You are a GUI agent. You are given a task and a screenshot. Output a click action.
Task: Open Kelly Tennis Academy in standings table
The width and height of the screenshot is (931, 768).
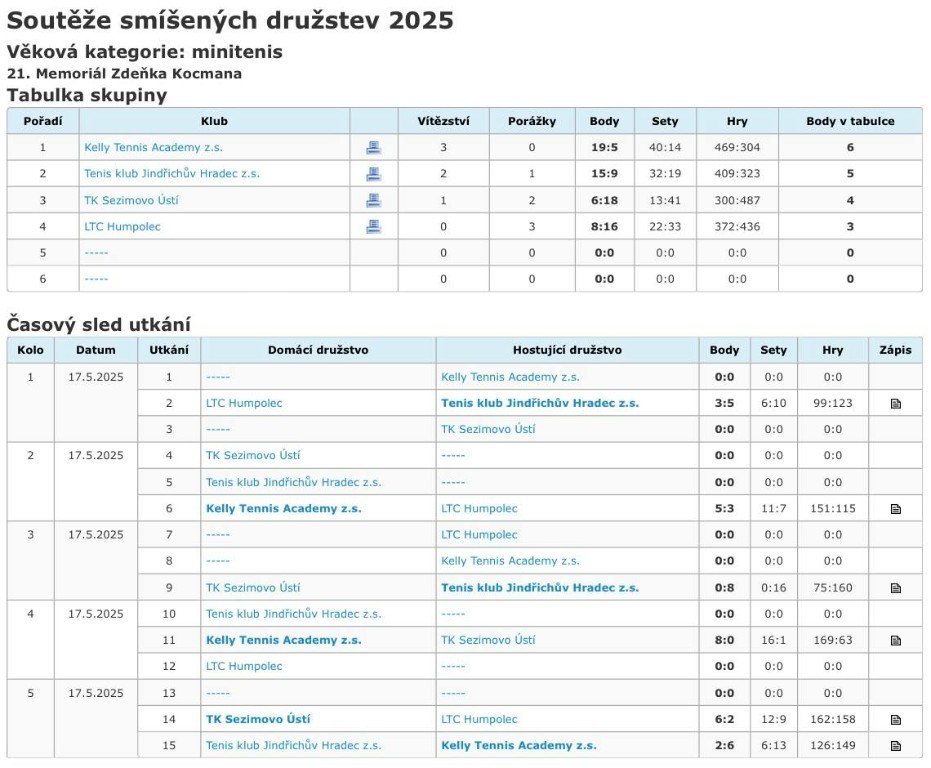[153, 147]
